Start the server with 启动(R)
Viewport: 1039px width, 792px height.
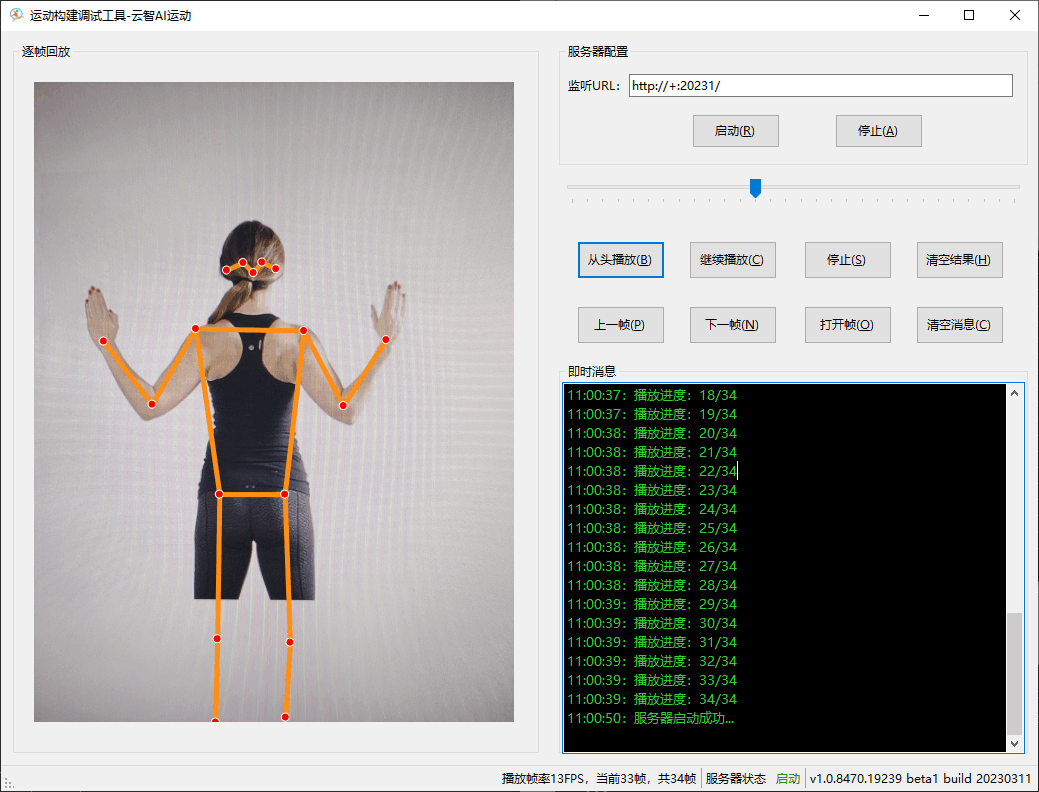[735, 131]
